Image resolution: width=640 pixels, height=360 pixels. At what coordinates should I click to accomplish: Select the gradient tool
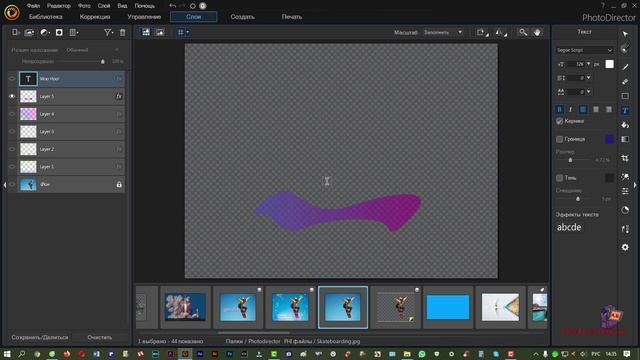[x=625, y=139]
